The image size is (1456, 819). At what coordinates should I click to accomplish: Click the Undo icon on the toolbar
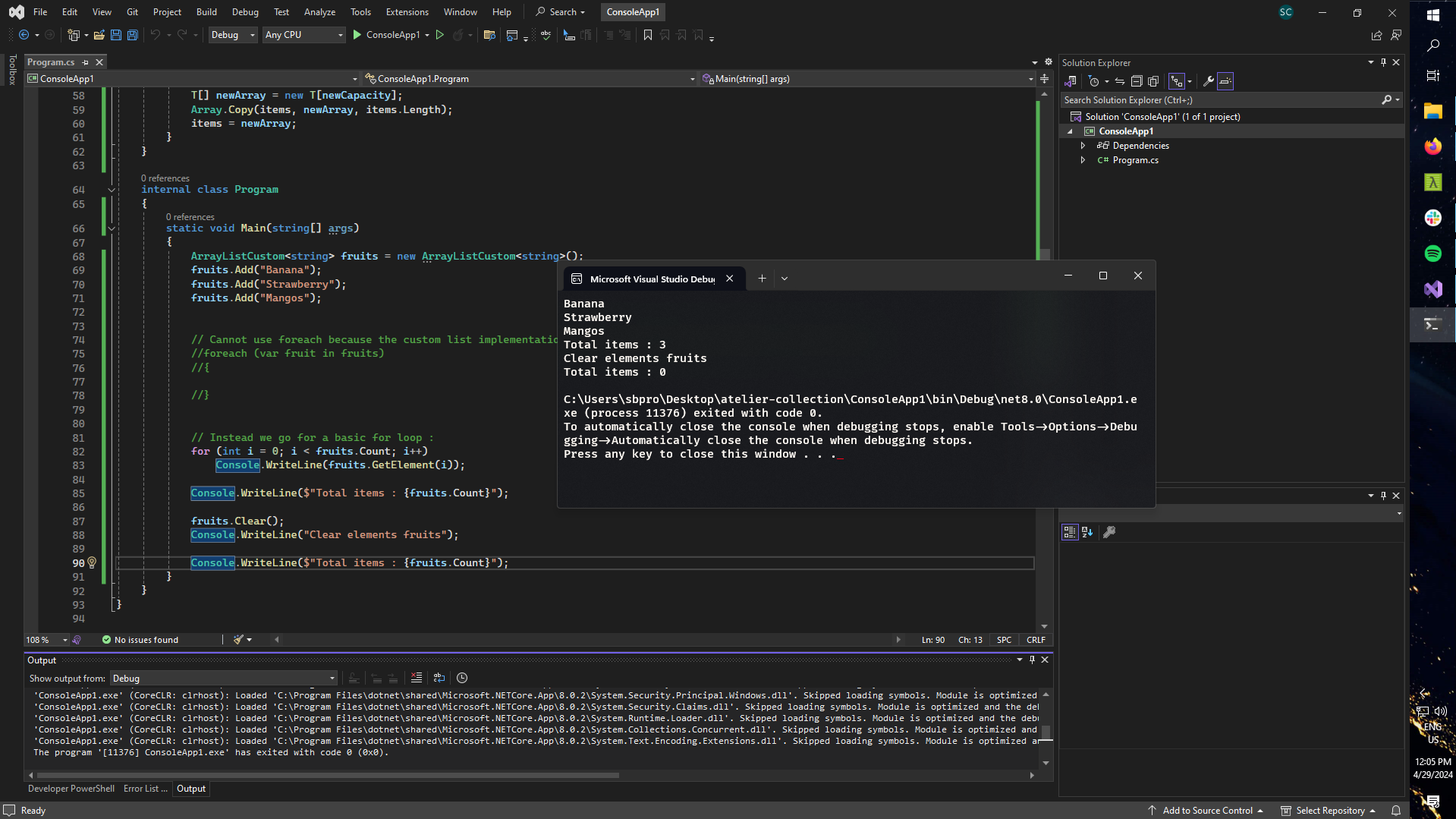pos(154,35)
